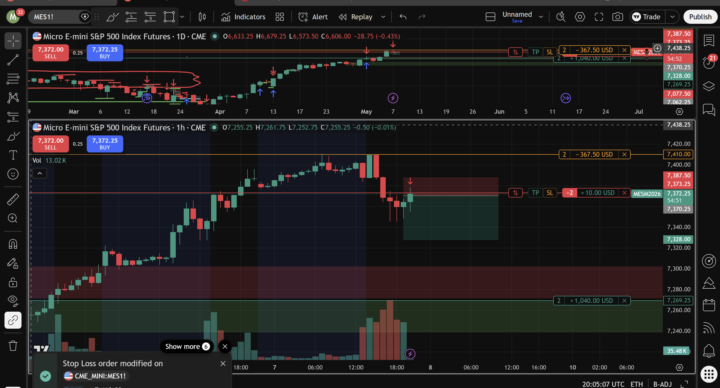This screenshot has width=720, height=388.
Task: Expand the Trade button dropdown arrow
Action: [x=672, y=17]
